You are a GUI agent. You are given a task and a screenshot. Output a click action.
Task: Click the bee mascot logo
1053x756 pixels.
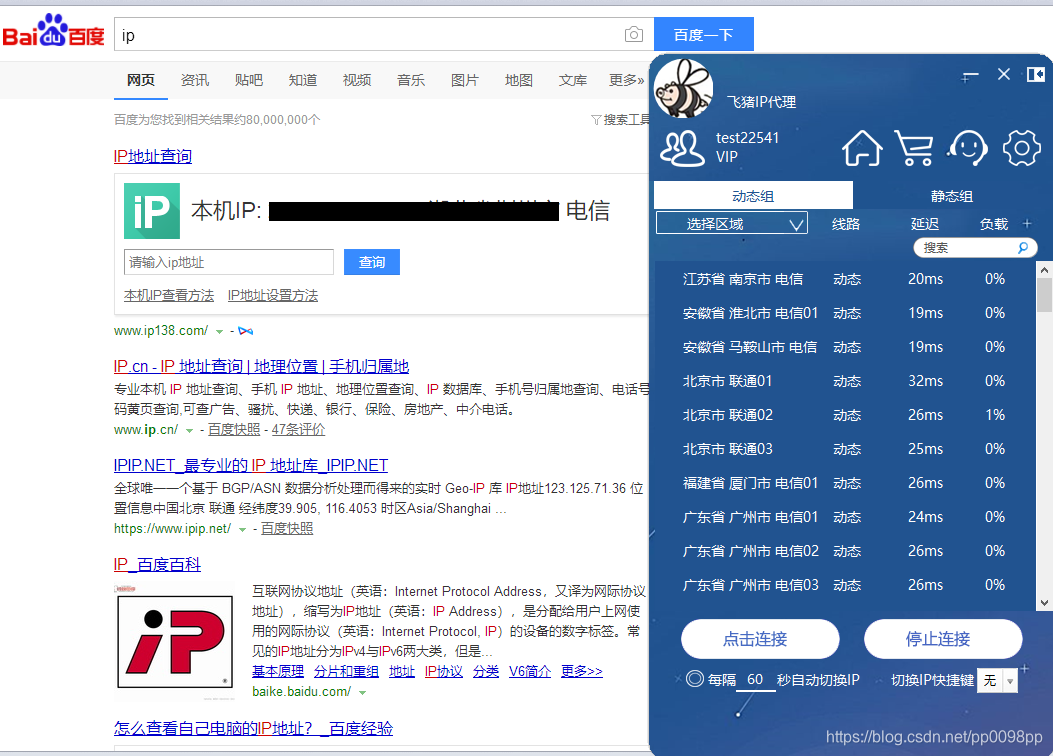point(684,88)
